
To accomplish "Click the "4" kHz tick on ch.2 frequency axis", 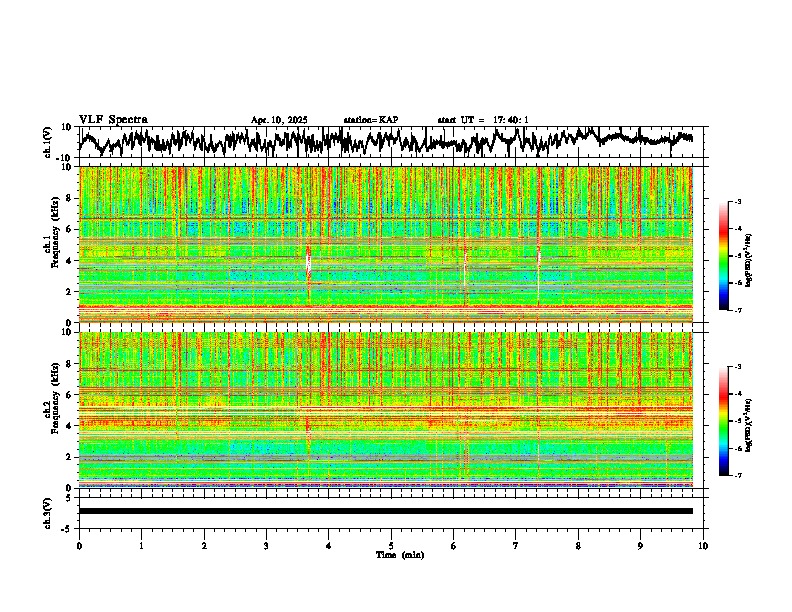I will (x=70, y=426).
